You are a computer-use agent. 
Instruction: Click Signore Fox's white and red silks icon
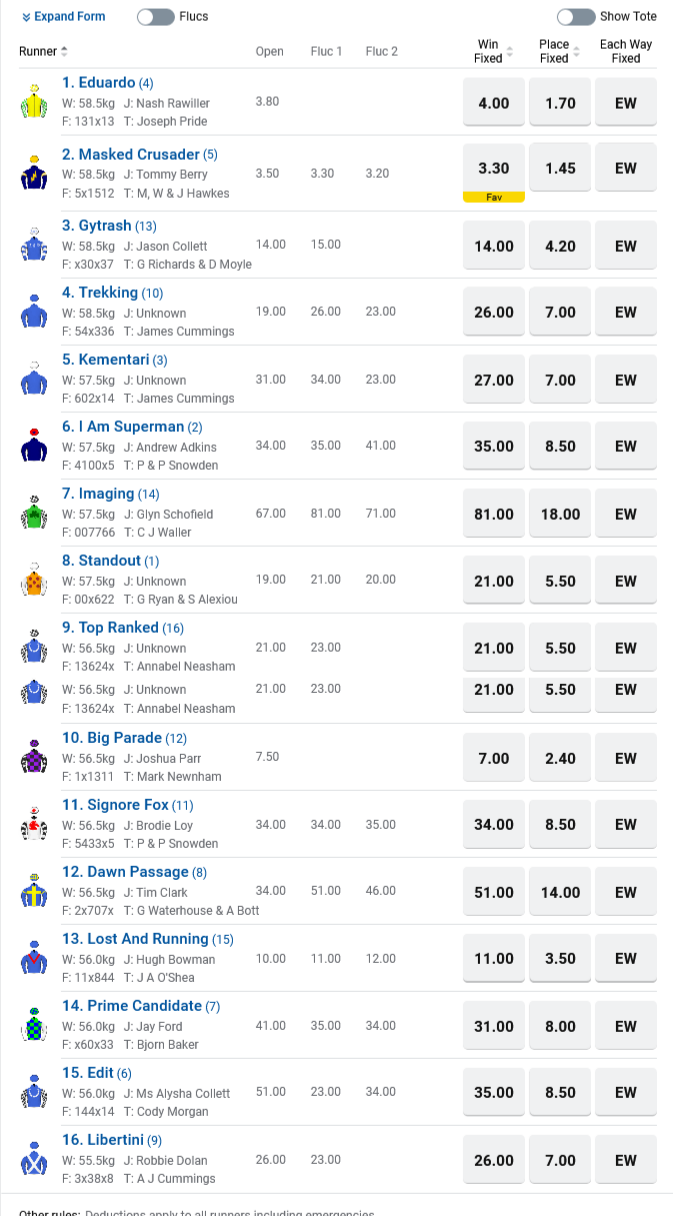tap(34, 825)
